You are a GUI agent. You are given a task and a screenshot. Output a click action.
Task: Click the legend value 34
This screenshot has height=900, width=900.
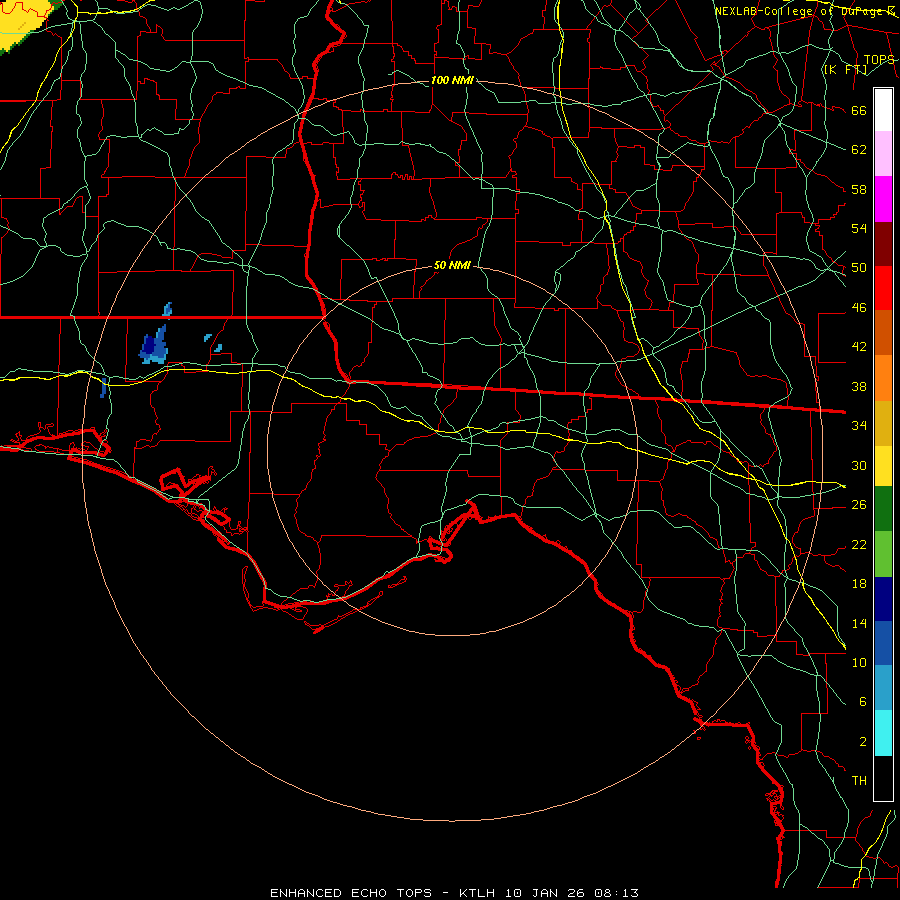coord(859,426)
